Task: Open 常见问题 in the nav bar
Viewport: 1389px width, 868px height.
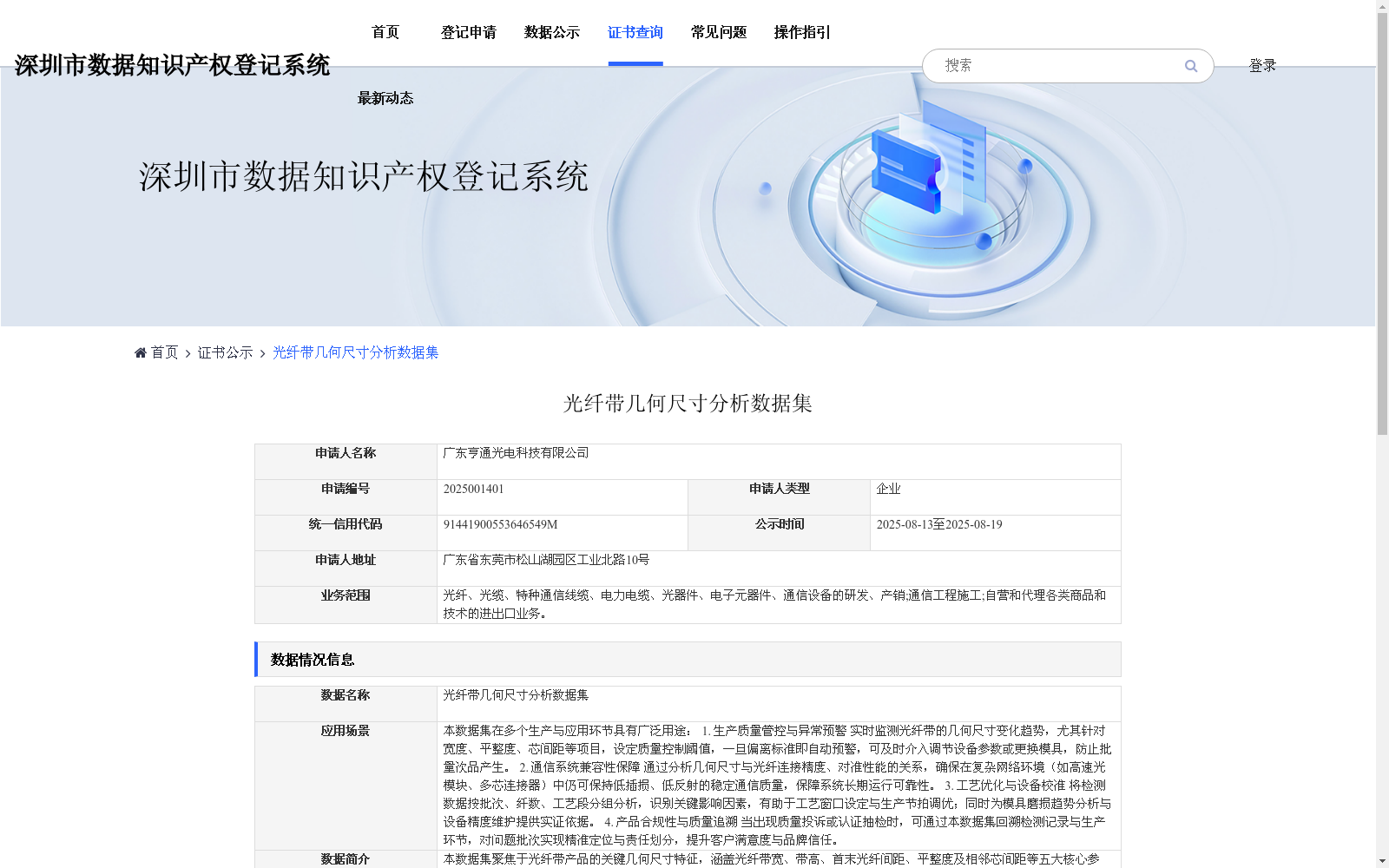Action: [x=719, y=32]
